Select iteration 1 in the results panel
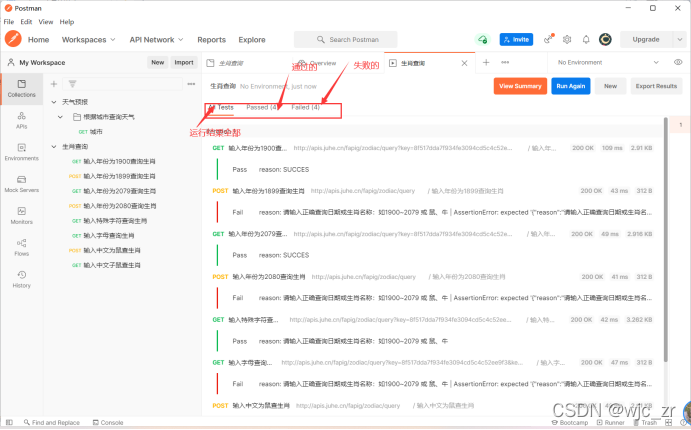The width and height of the screenshot is (691, 430). coord(680,125)
